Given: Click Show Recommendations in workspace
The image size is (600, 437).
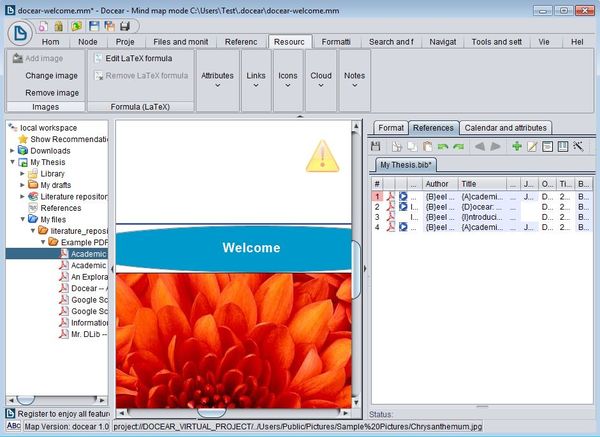Looking at the screenshot, I should pyautogui.click(x=63, y=139).
